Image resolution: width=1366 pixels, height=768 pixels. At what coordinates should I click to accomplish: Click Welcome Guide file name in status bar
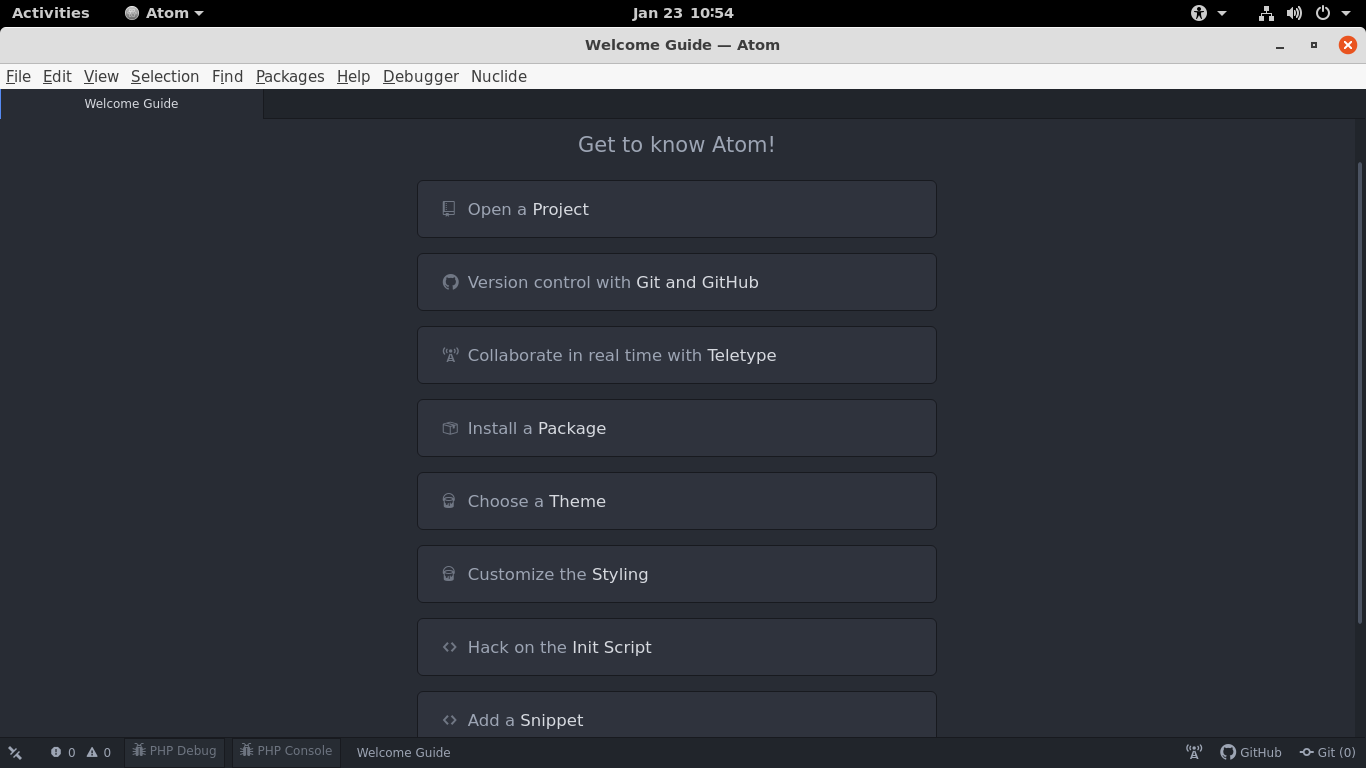[x=403, y=752]
